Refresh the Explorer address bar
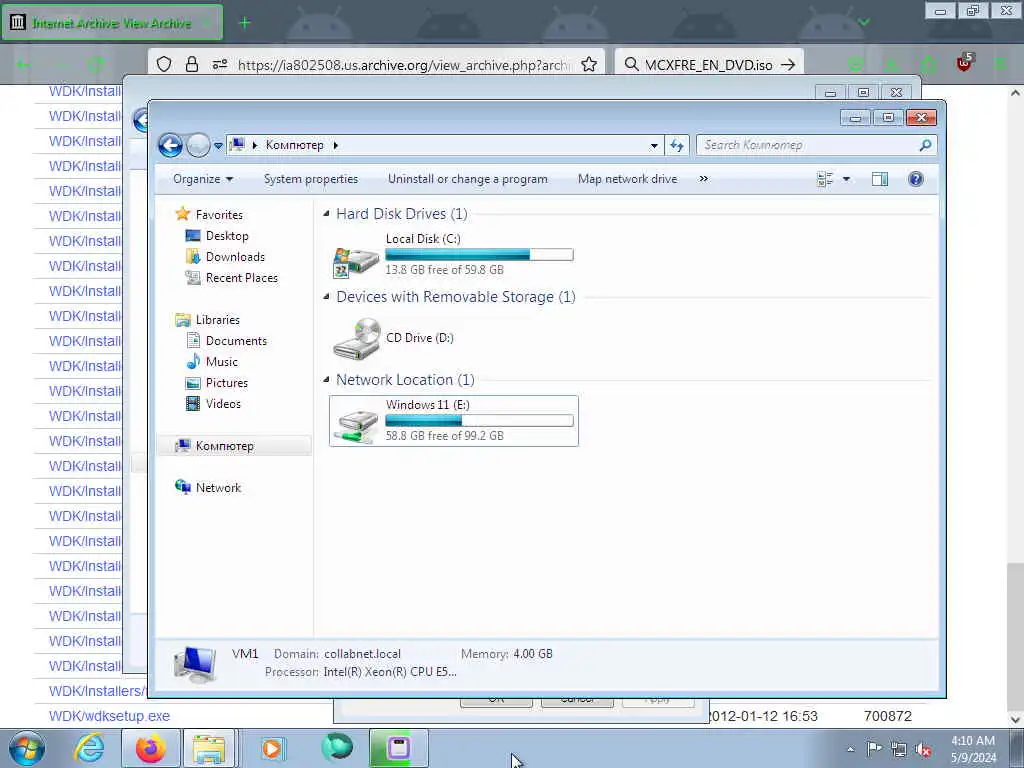 pyautogui.click(x=677, y=146)
